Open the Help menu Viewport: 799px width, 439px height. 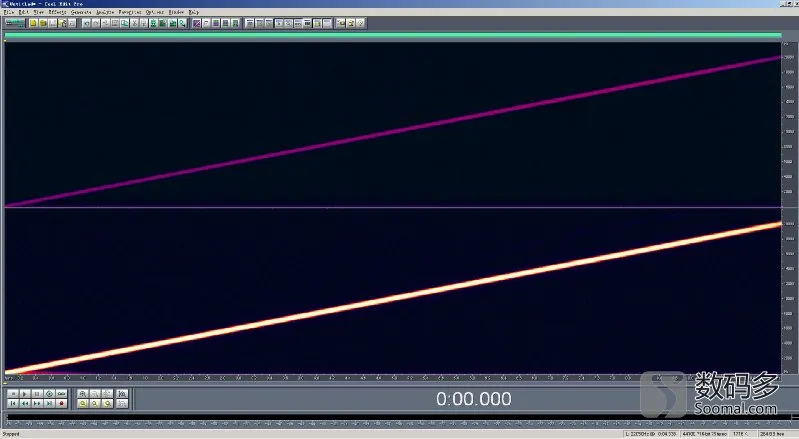click(x=194, y=12)
